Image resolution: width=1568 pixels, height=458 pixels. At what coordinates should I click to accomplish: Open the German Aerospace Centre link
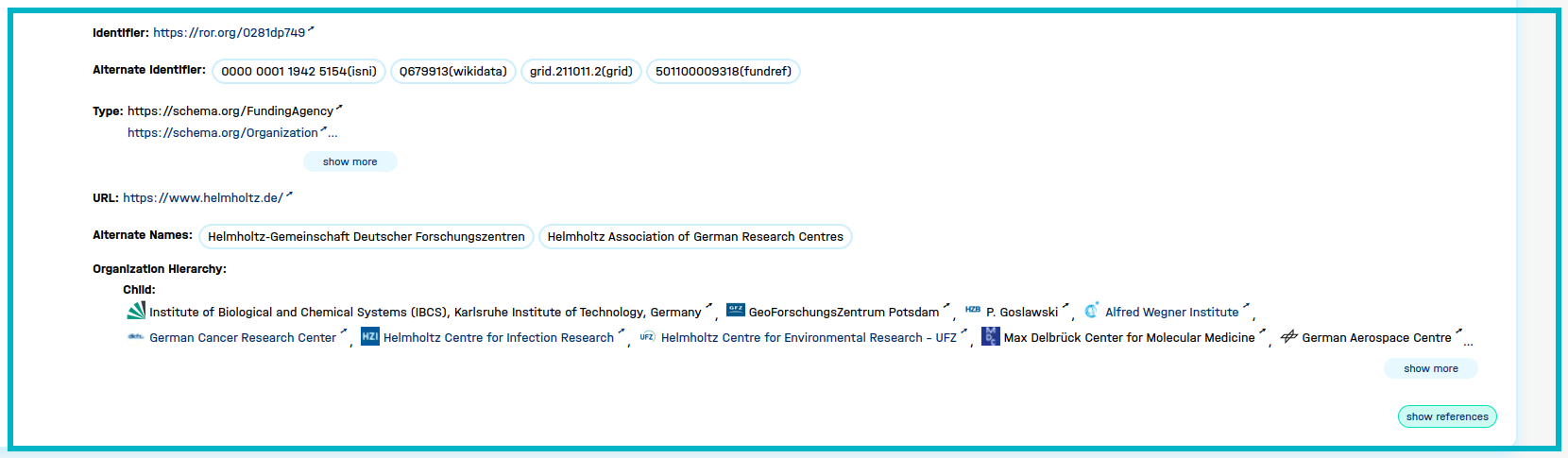click(x=1376, y=337)
